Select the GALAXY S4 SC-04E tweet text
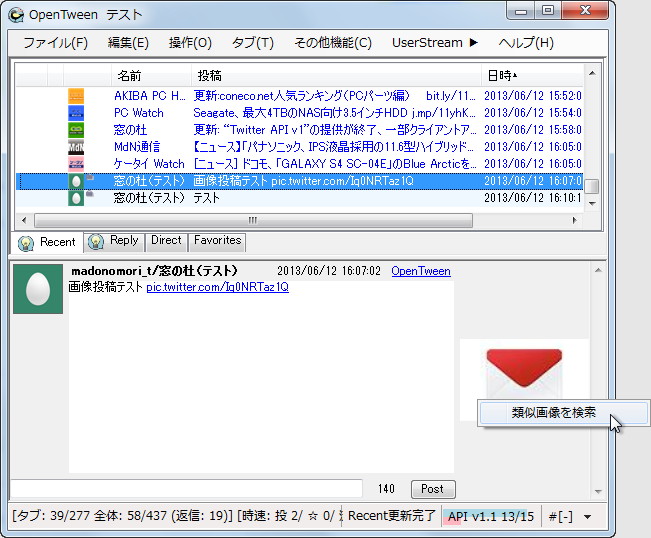The image size is (651, 538). (x=334, y=164)
